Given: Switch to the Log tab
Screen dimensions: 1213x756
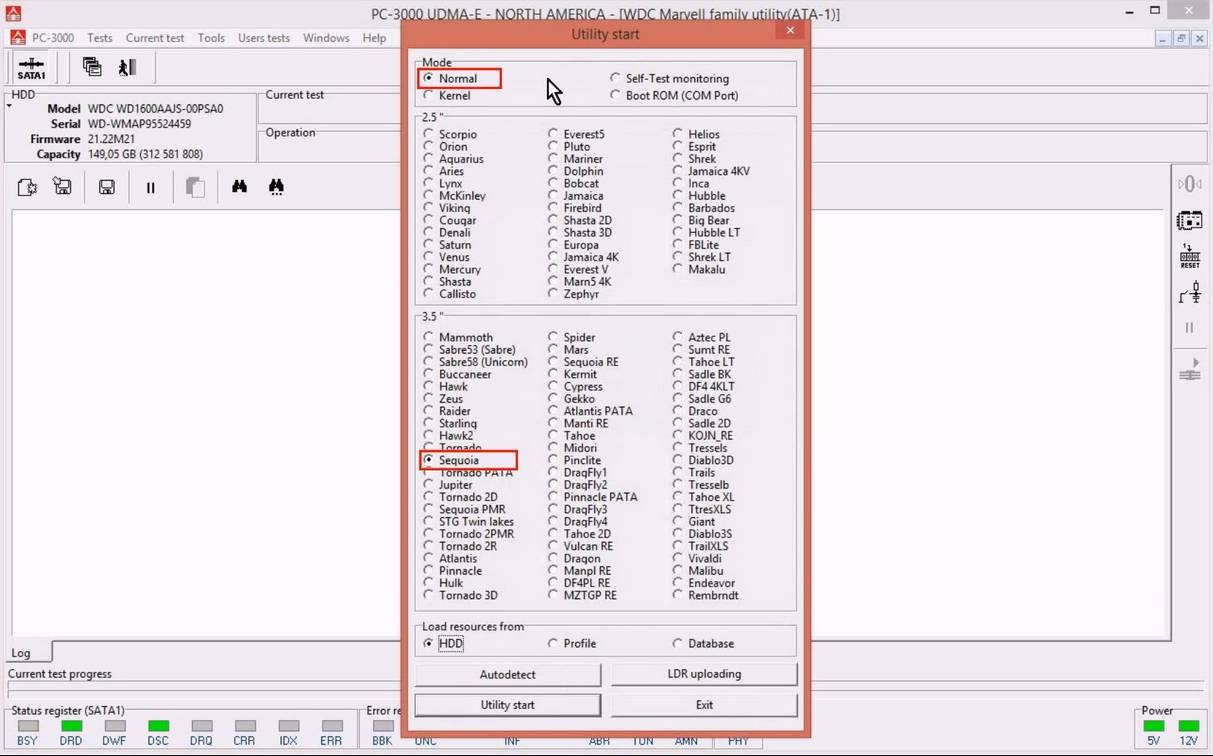Looking at the screenshot, I should click(21, 653).
